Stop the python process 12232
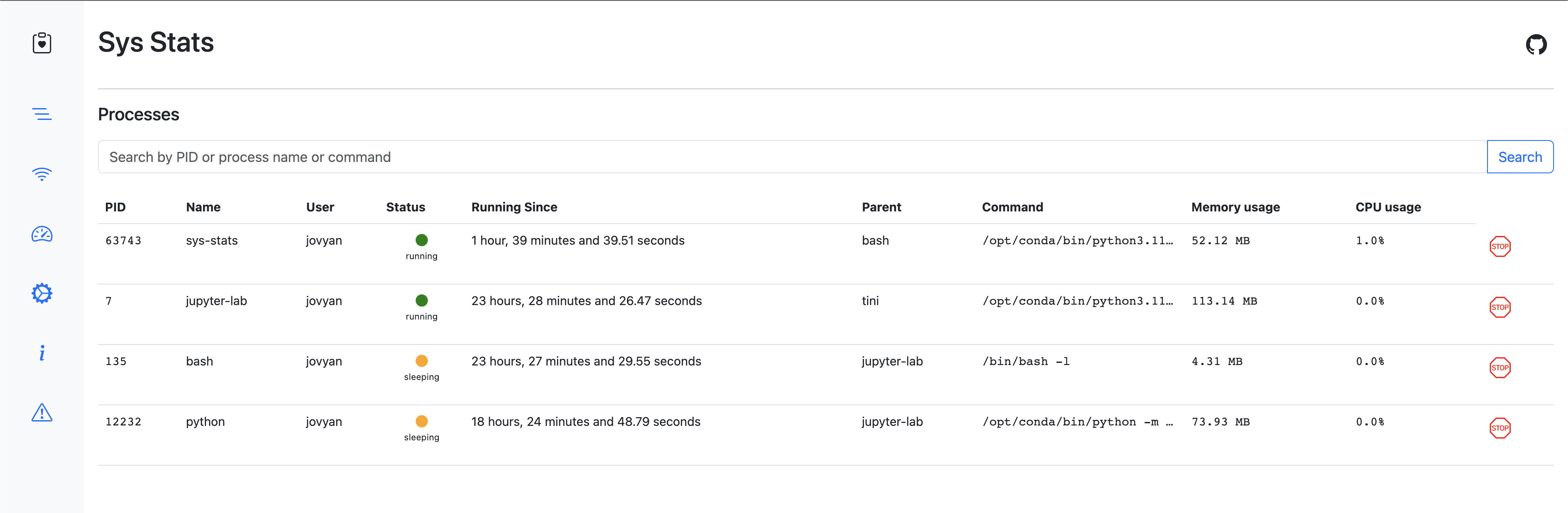The width and height of the screenshot is (1568, 513). [x=1500, y=428]
